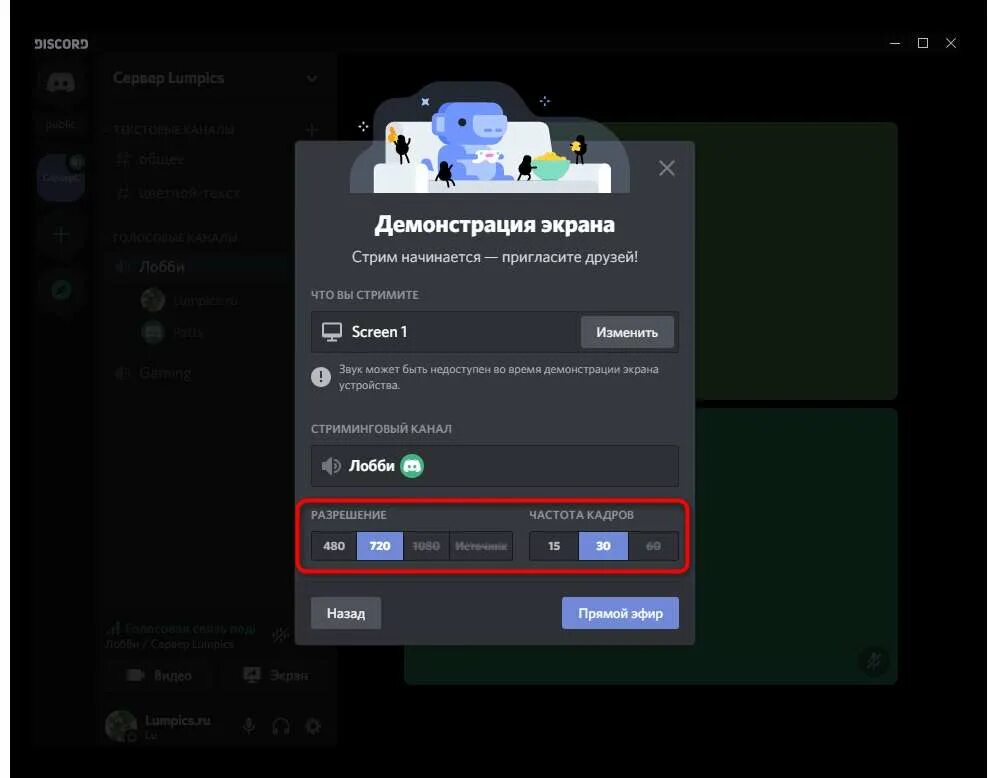Click the Видео button at bottom
The width and height of the screenshot is (990, 778).
click(160, 676)
